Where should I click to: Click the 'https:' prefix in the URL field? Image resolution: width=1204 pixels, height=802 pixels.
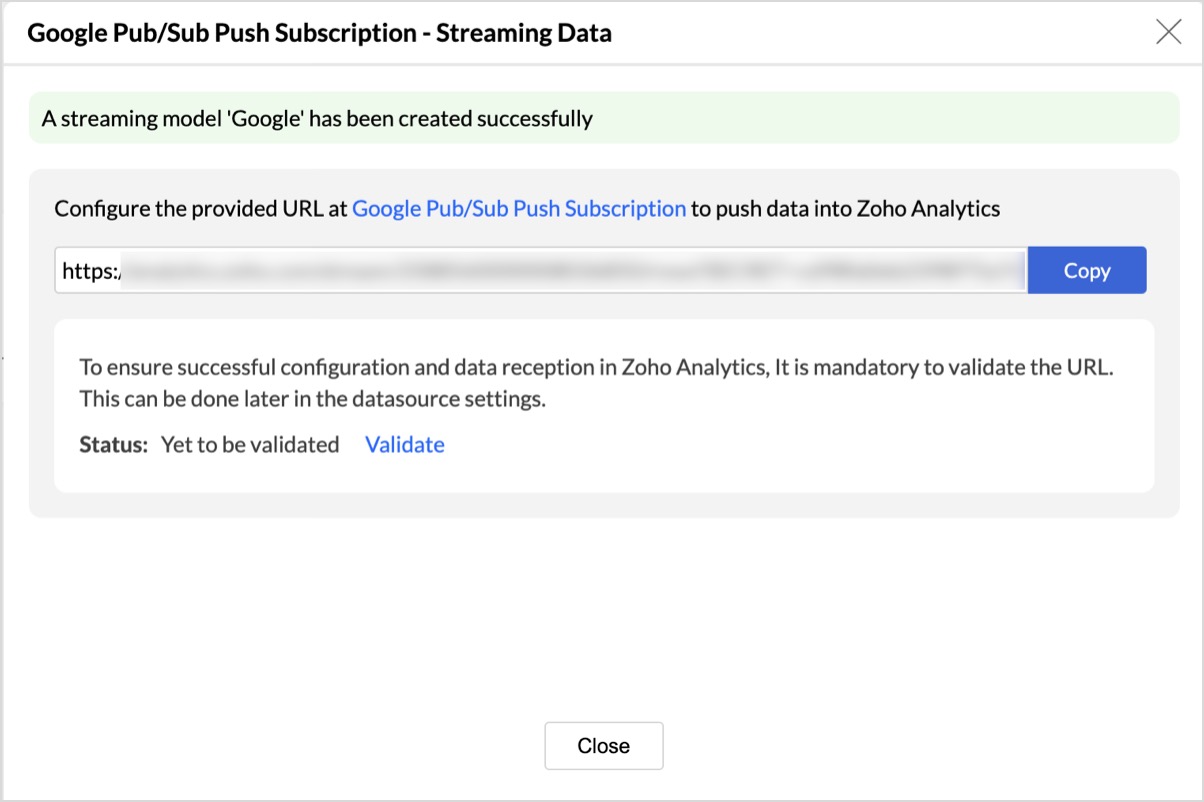coord(90,270)
